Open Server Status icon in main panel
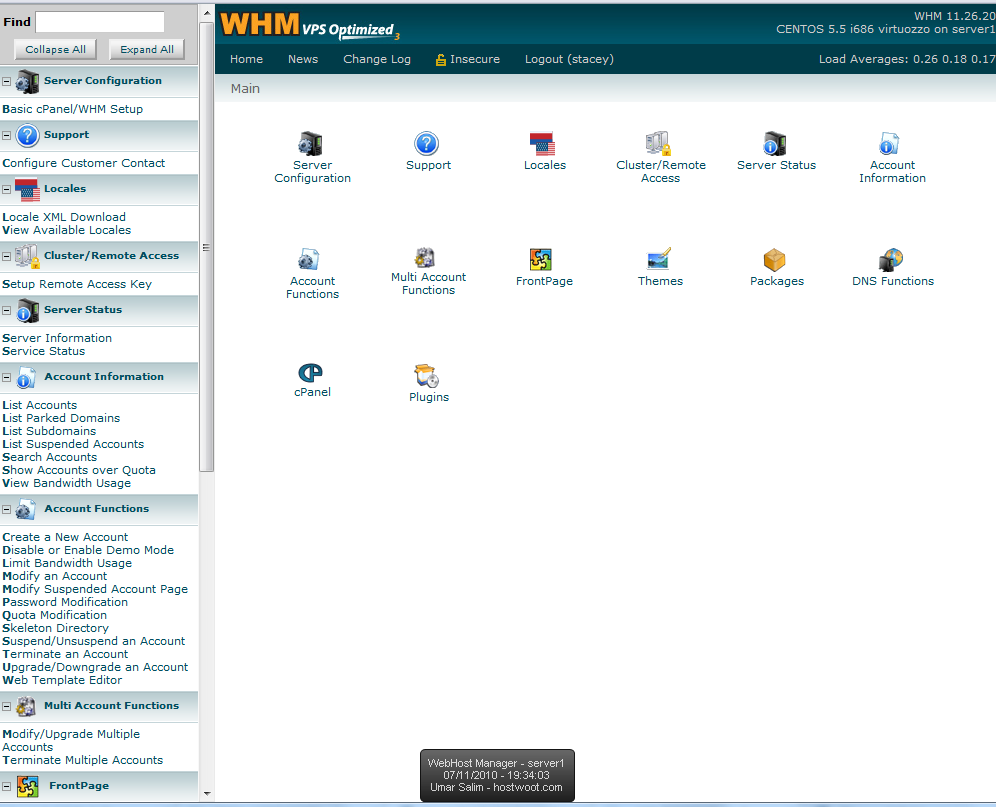Screen dimensions: 996x807 tap(775, 144)
